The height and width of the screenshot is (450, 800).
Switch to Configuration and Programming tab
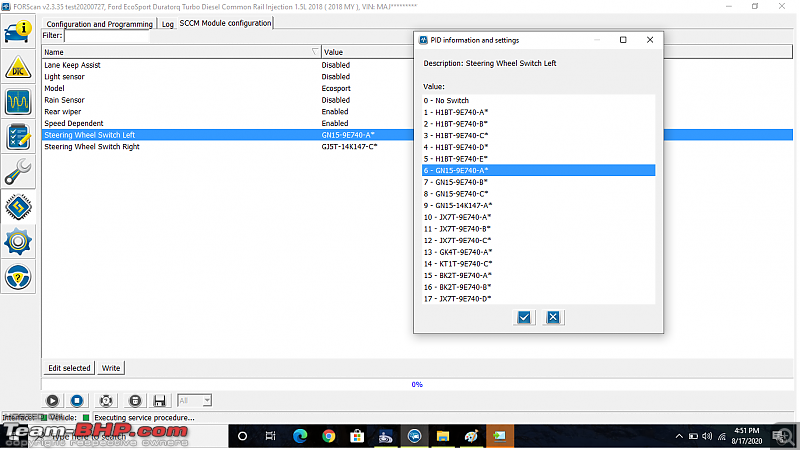tap(99, 24)
